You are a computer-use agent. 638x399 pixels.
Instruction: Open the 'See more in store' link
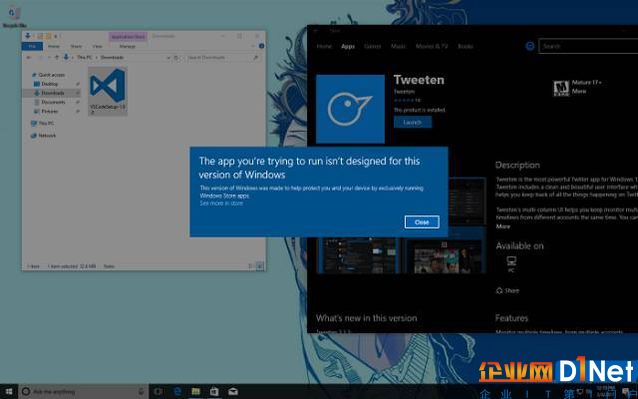pos(221,203)
